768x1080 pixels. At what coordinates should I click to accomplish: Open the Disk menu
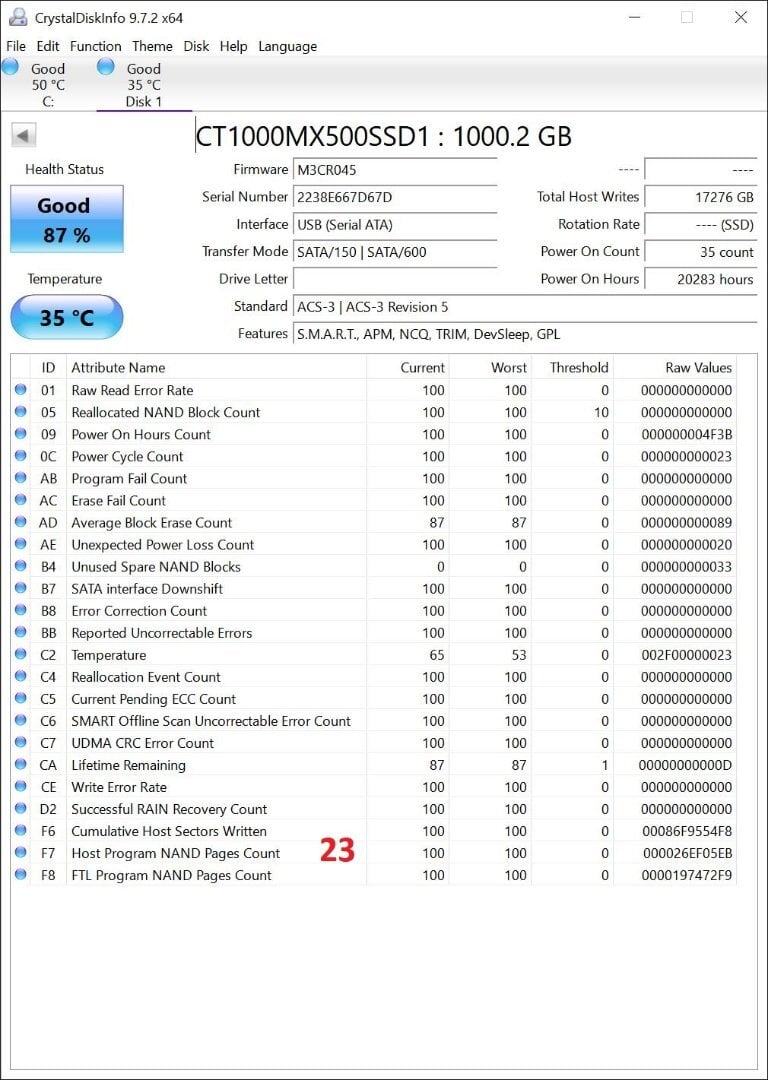[x=196, y=46]
